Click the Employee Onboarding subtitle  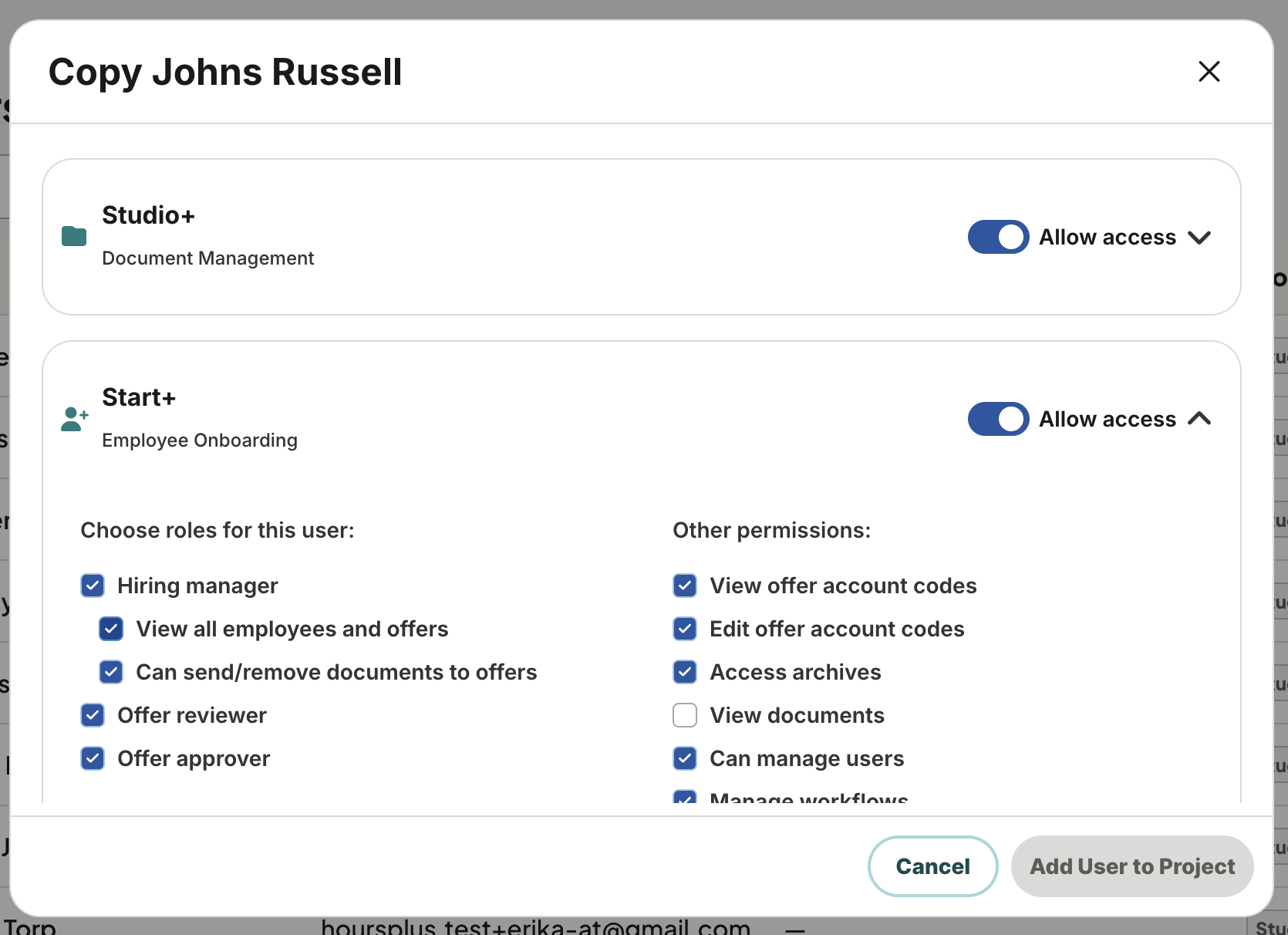tap(200, 440)
